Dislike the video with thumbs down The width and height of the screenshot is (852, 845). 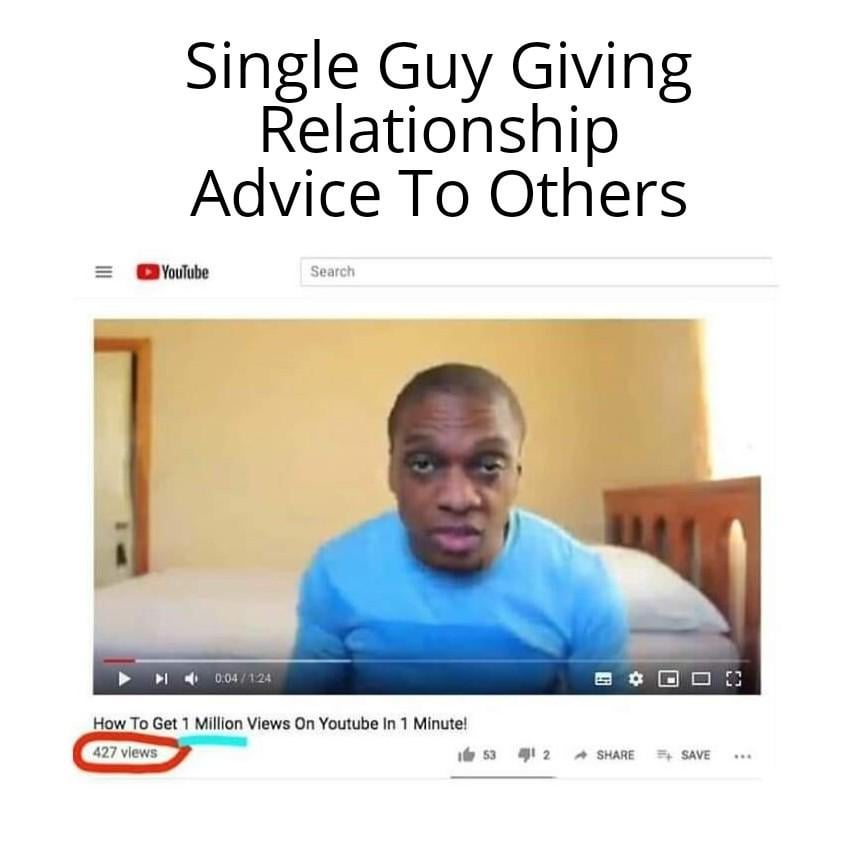pos(534,755)
